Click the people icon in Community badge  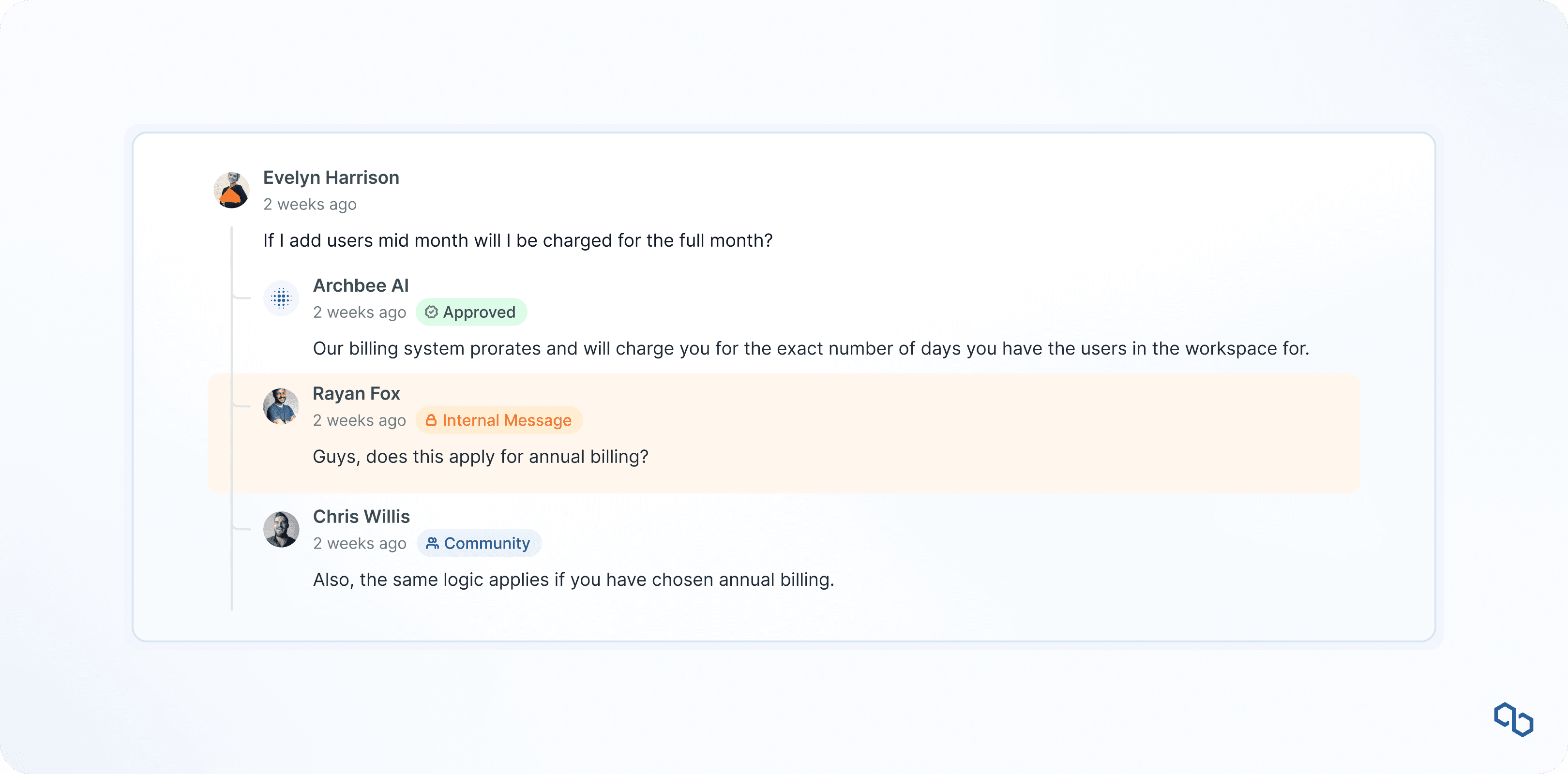432,543
